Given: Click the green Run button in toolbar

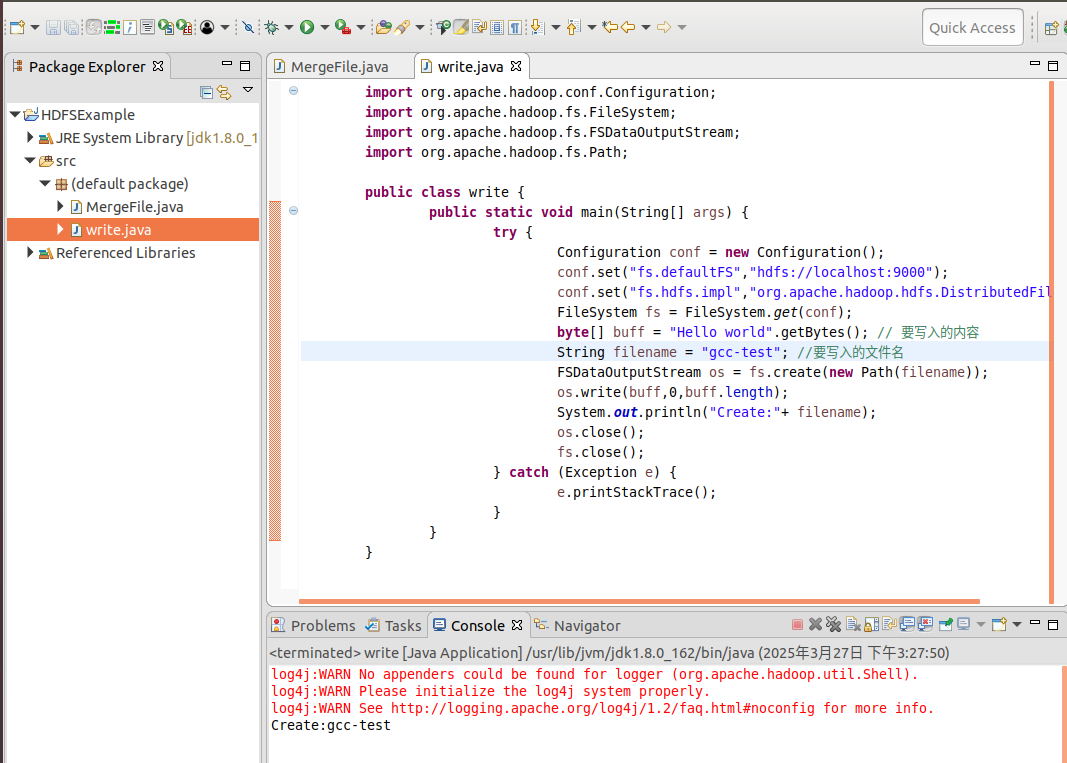Looking at the screenshot, I should tap(307, 28).
